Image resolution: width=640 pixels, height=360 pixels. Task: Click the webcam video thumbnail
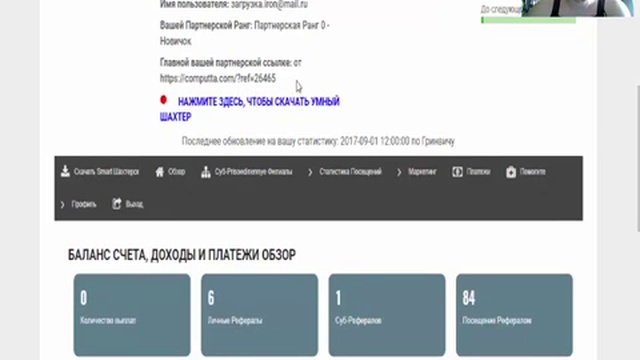coord(578,8)
